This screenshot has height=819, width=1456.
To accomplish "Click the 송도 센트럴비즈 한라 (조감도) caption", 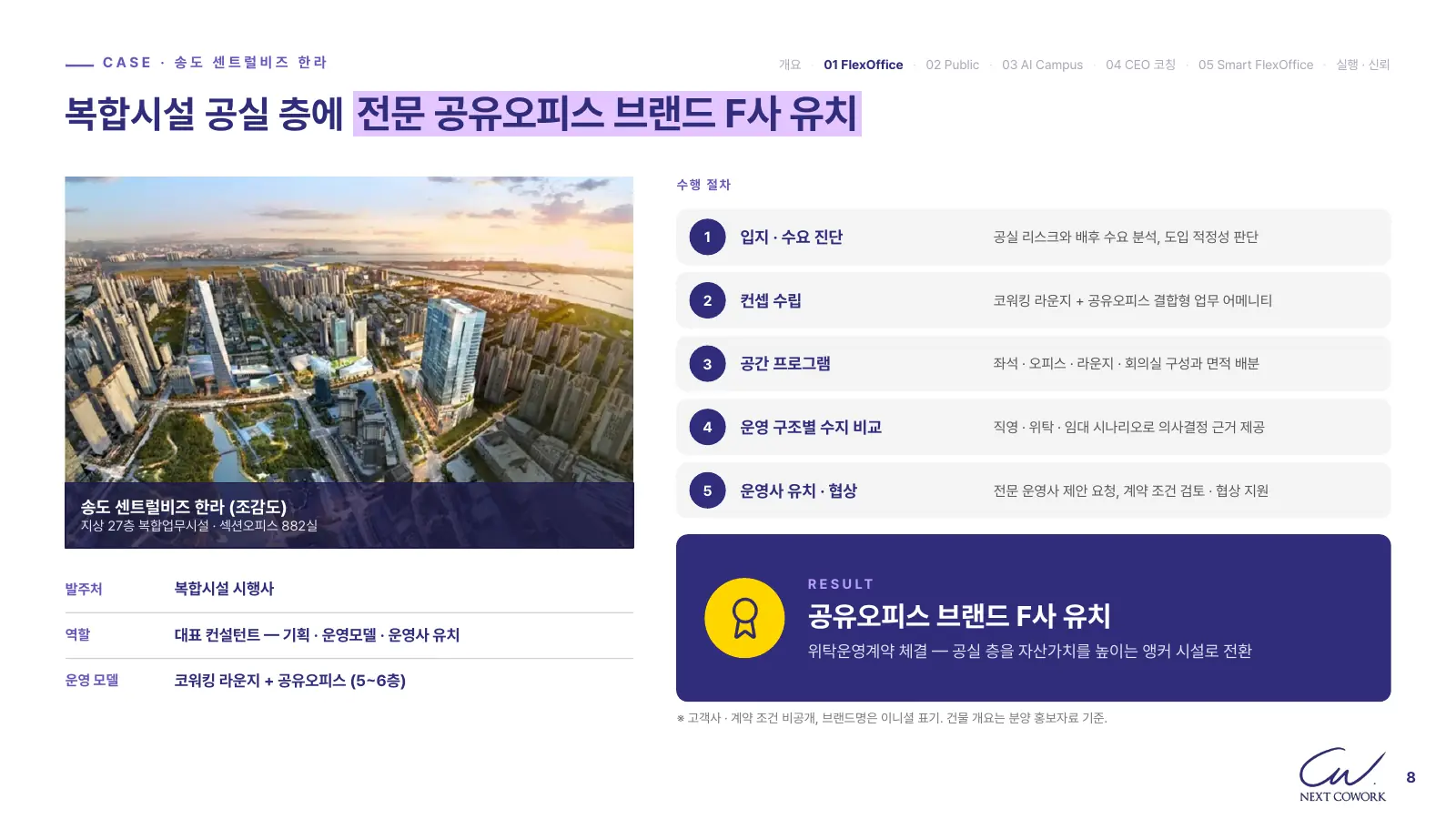I will click(184, 507).
